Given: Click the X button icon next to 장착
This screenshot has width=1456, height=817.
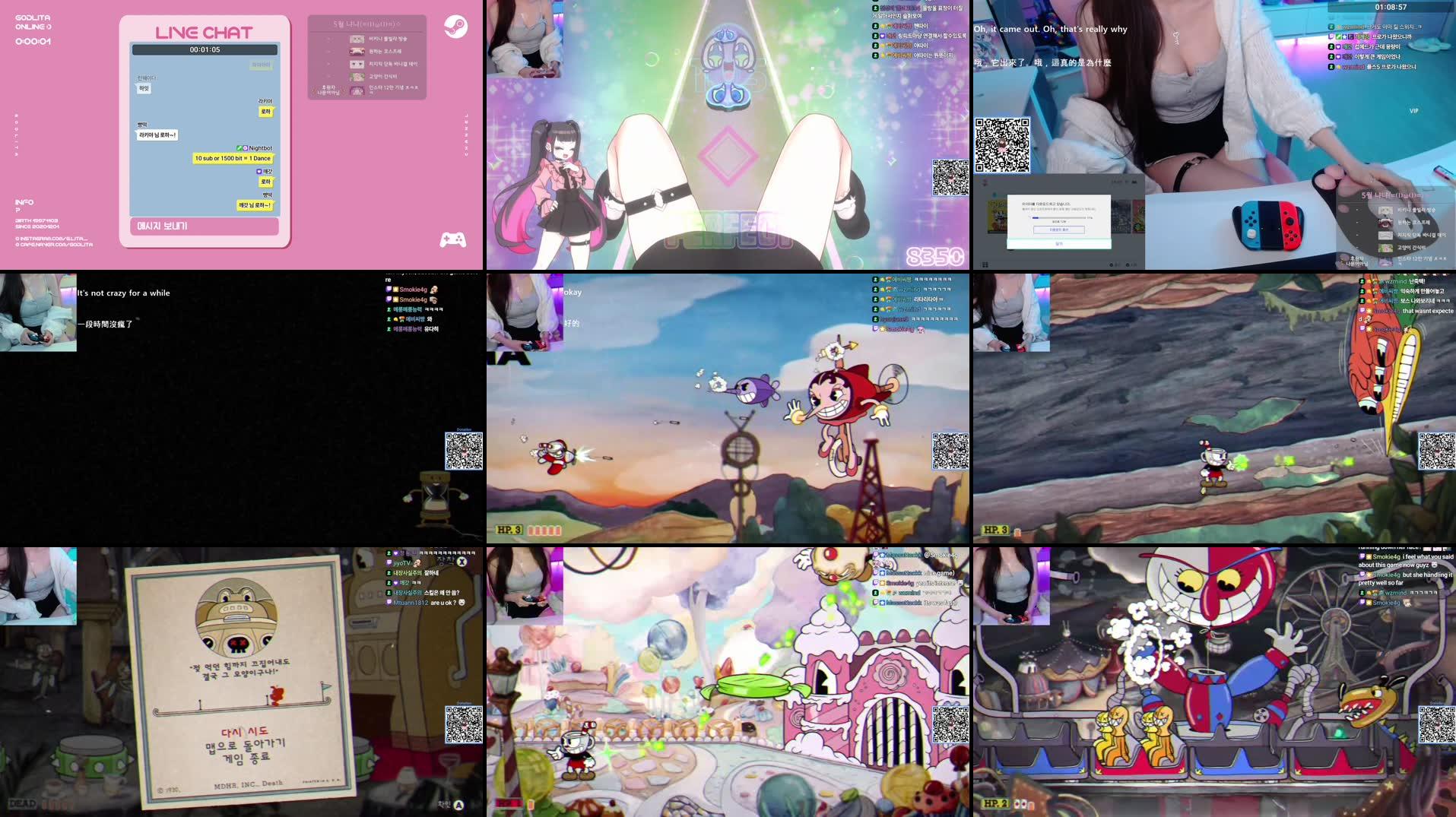Looking at the screenshot, I should tap(462, 561).
